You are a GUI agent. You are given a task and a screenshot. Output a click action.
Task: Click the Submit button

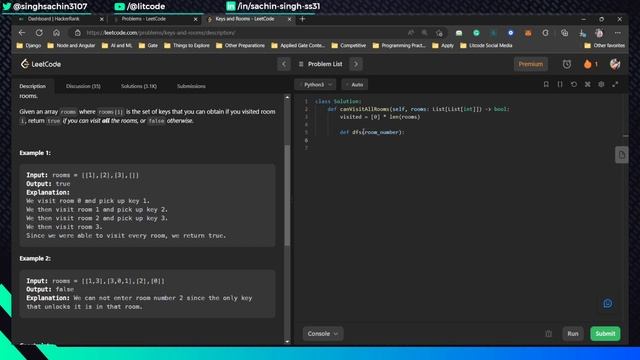coord(605,333)
